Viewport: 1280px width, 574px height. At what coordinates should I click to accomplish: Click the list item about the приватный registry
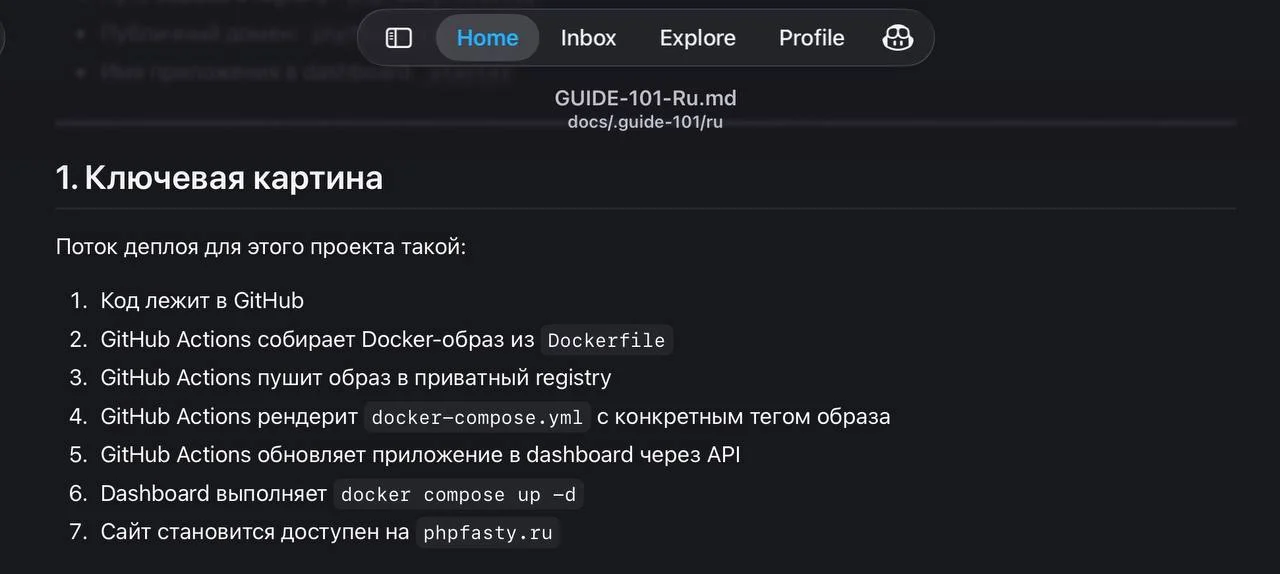click(x=355, y=378)
